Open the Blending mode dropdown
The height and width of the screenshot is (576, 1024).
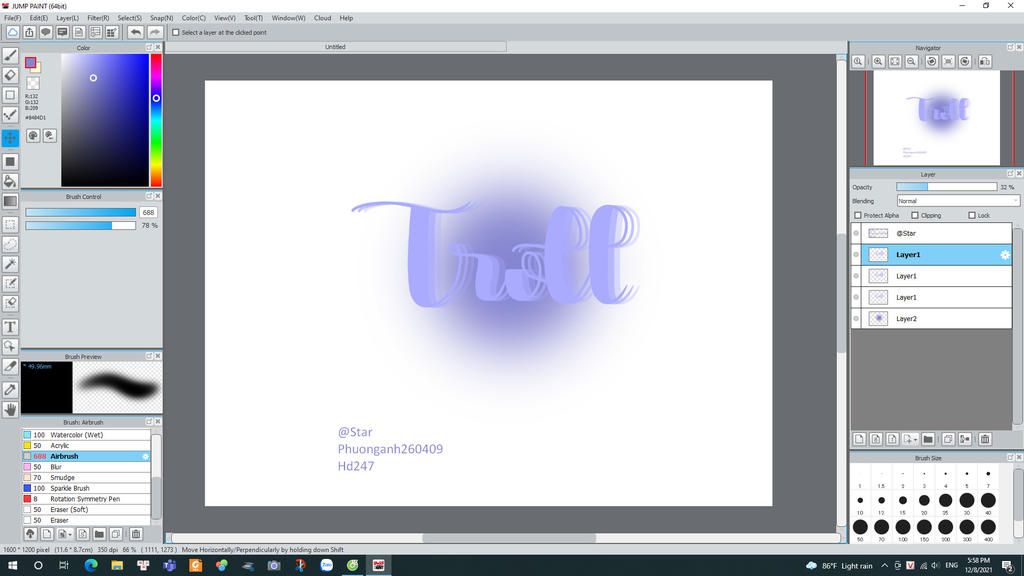(x=957, y=201)
